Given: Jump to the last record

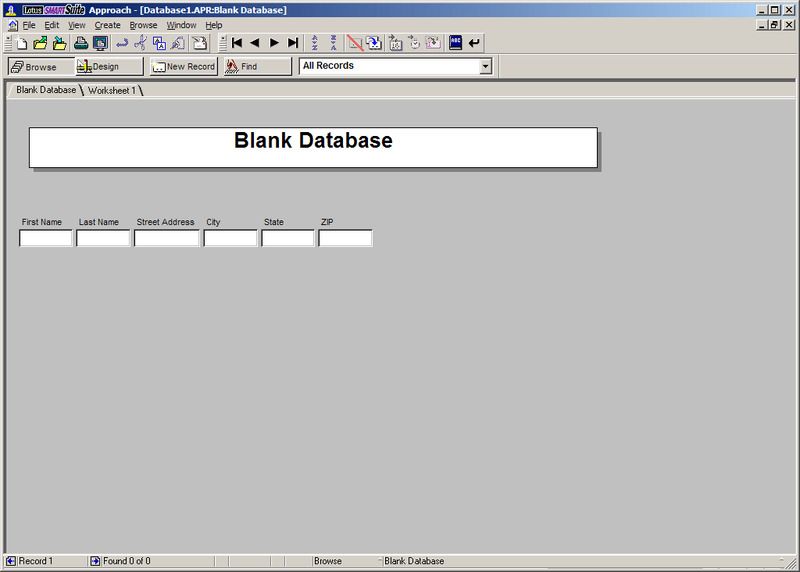Looking at the screenshot, I should (x=293, y=43).
